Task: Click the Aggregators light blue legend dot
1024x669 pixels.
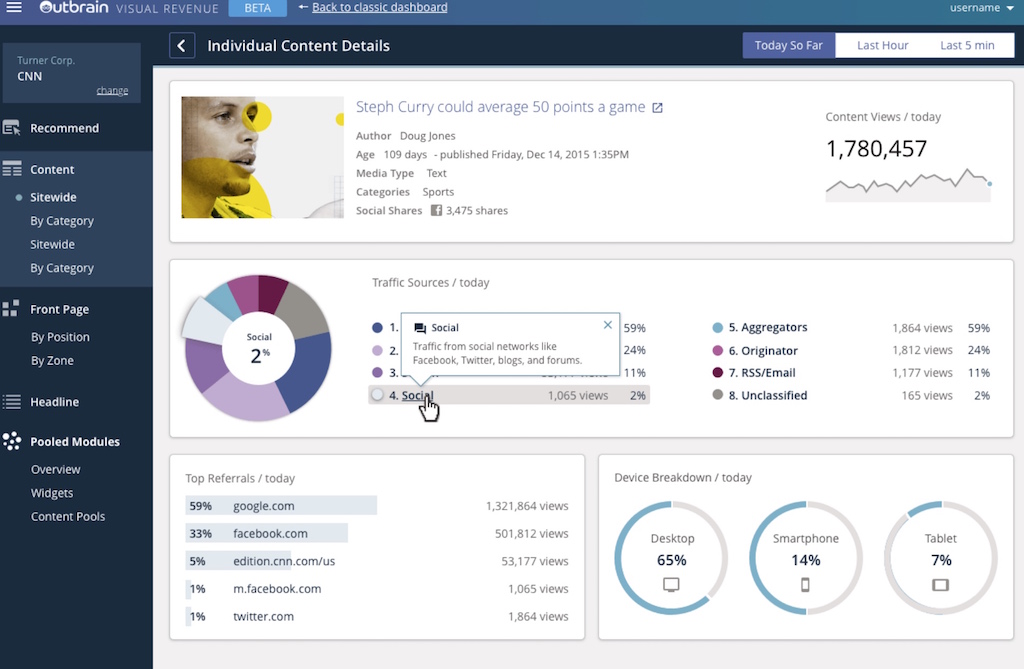Action: (717, 327)
